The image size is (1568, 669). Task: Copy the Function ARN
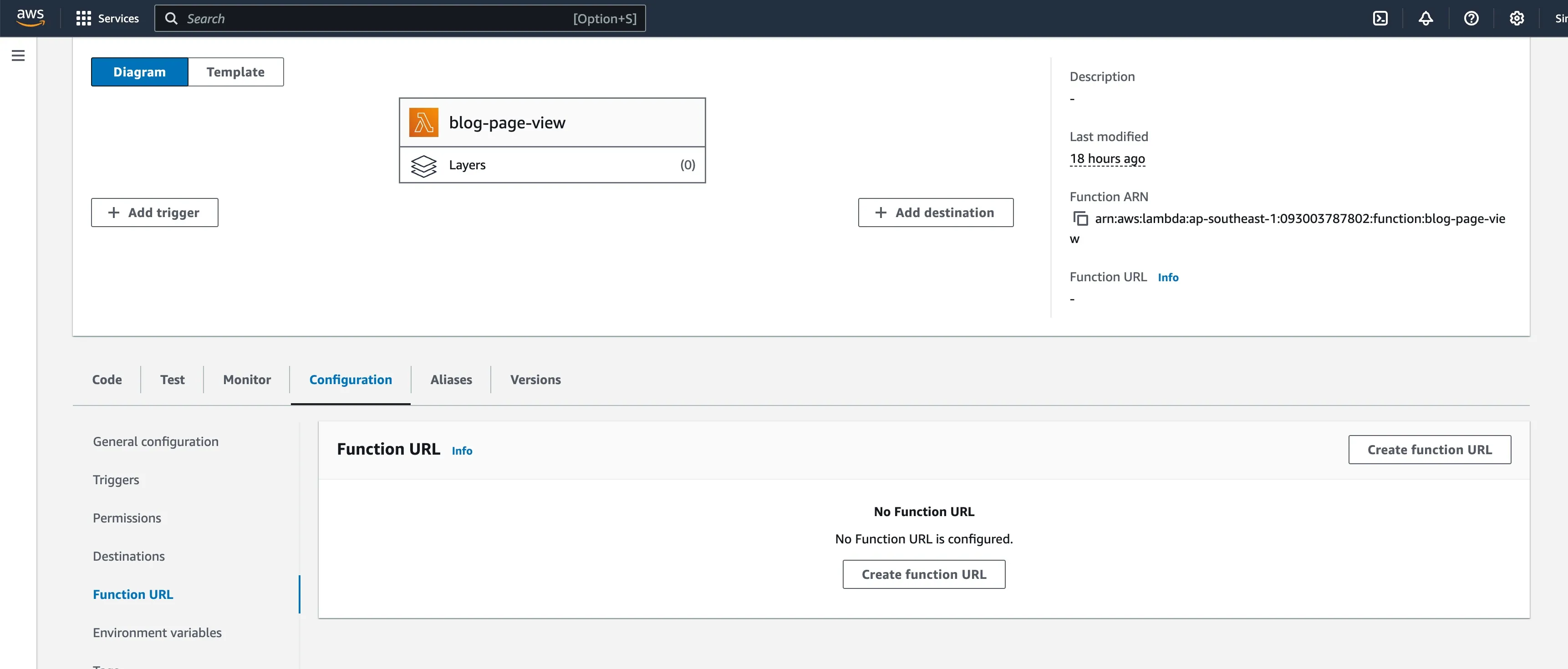[x=1080, y=218]
